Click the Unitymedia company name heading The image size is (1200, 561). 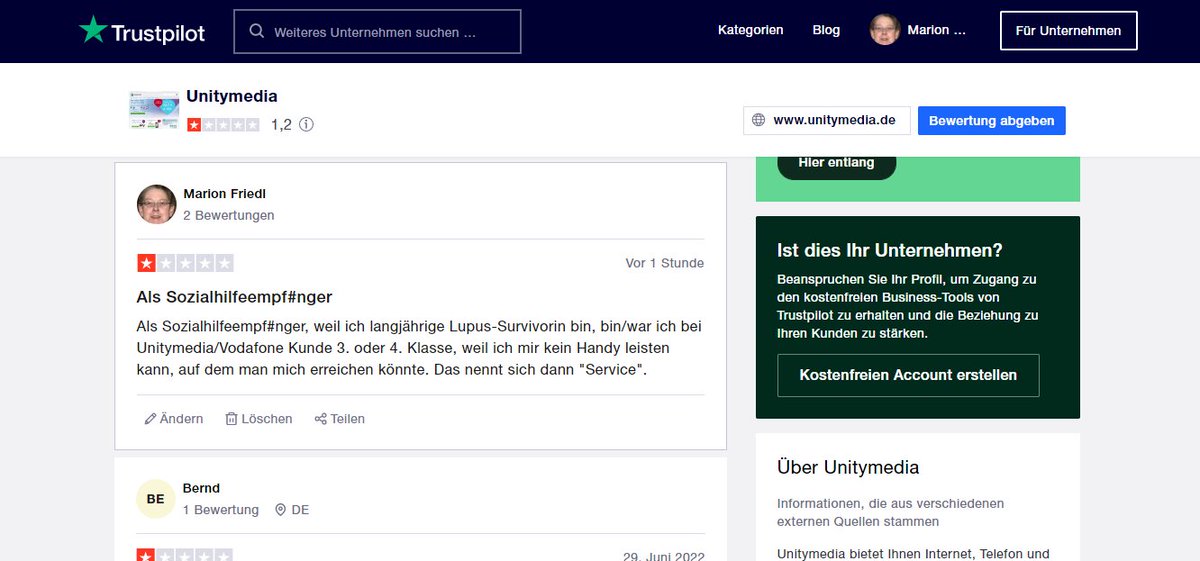[232, 97]
